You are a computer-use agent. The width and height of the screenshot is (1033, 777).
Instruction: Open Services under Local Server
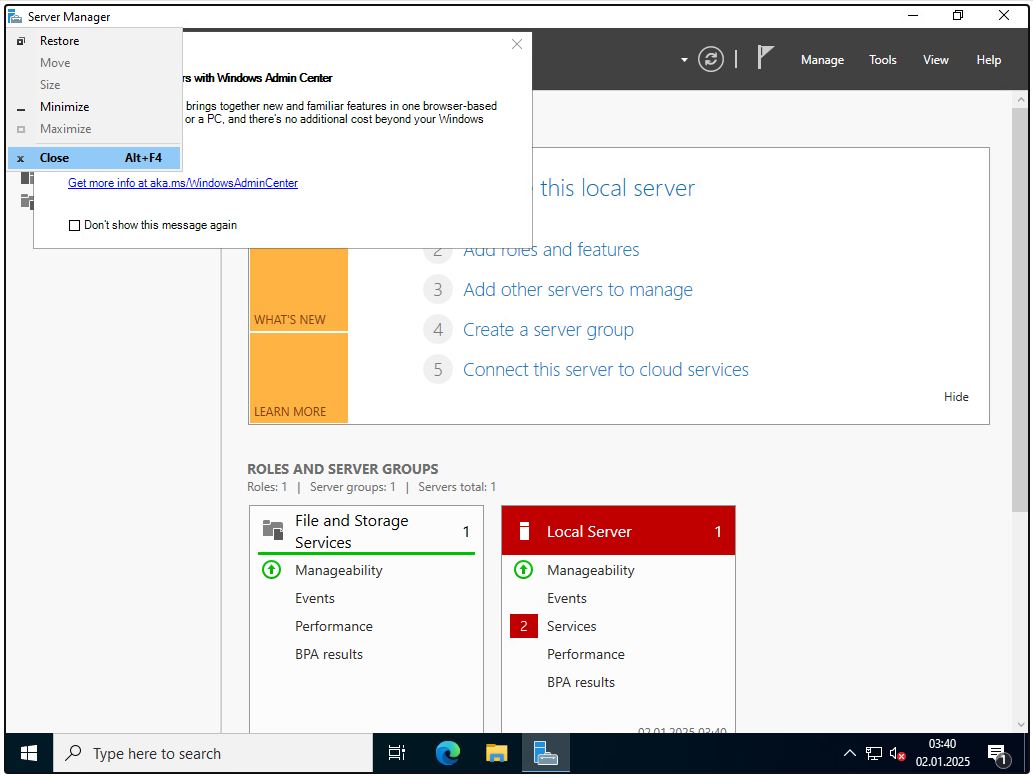click(x=571, y=627)
